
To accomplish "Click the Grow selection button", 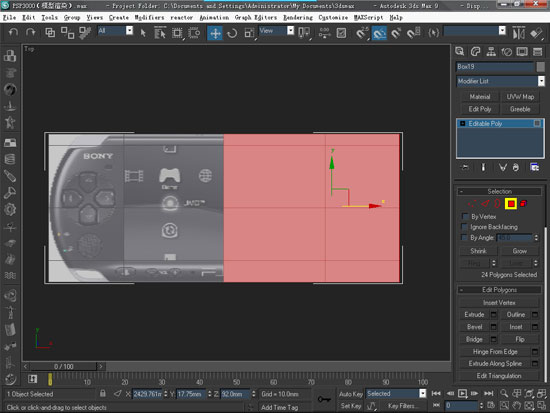I will click(519, 251).
